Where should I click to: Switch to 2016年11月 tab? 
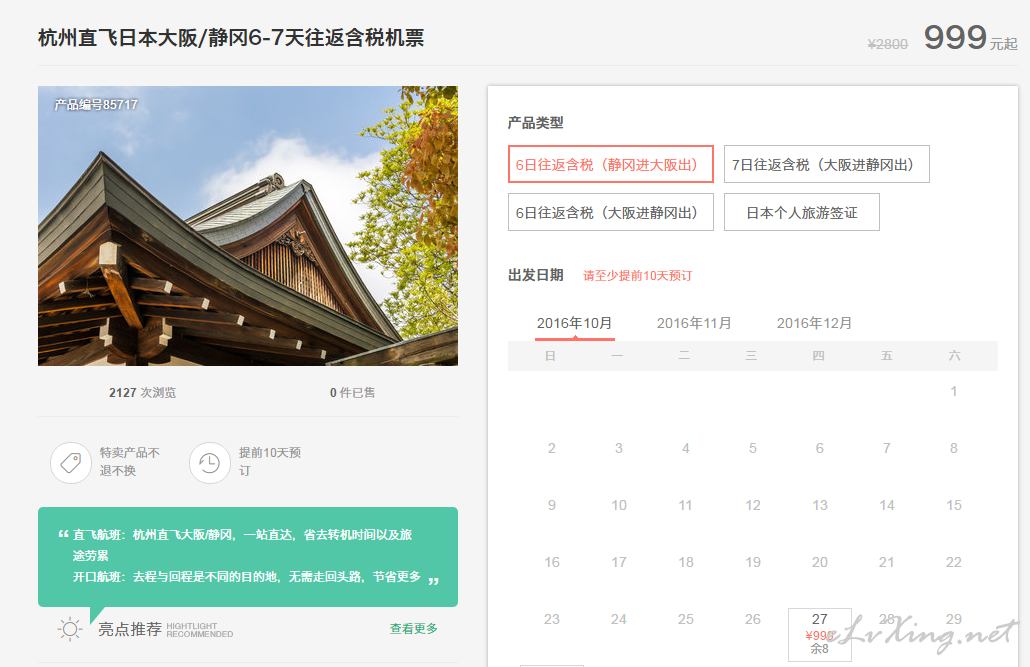coord(694,323)
